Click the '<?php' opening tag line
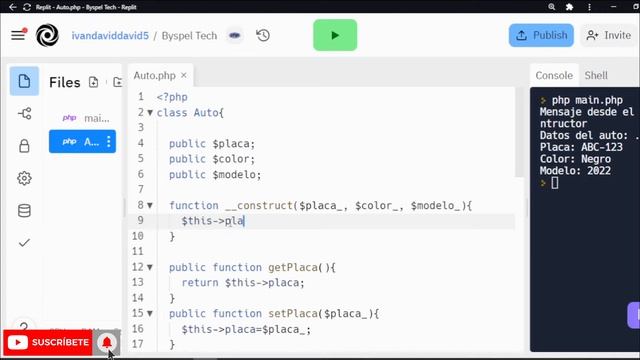The image size is (640, 360). 172,97
